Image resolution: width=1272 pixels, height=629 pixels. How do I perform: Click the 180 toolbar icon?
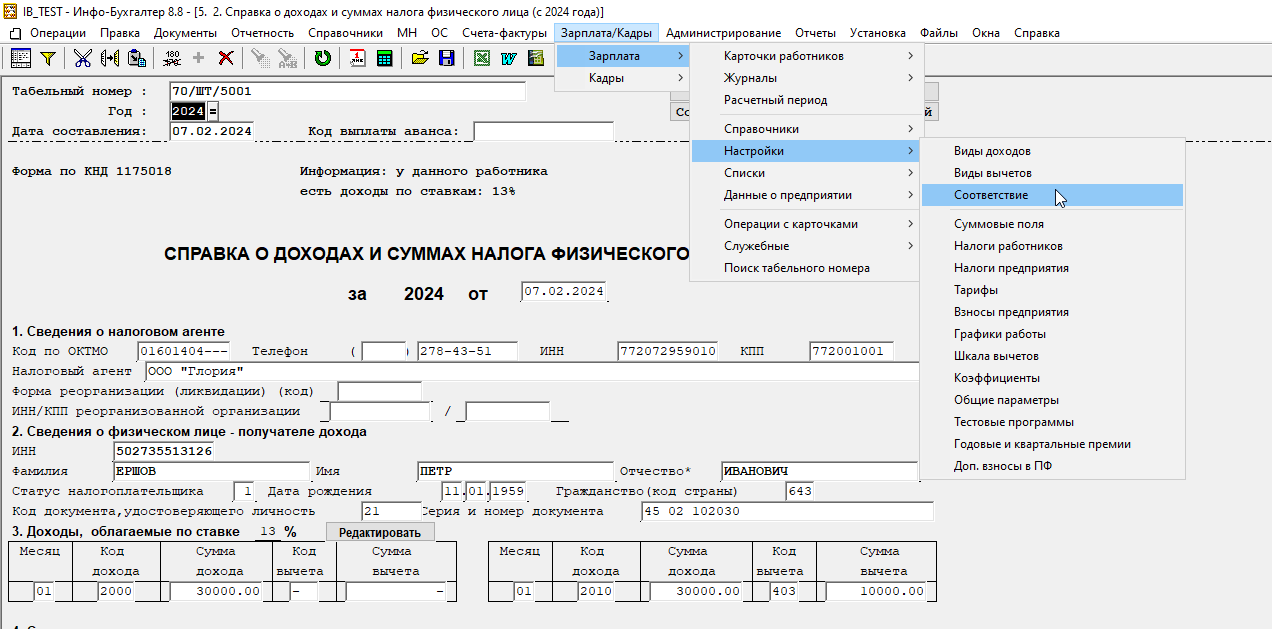click(x=172, y=58)
